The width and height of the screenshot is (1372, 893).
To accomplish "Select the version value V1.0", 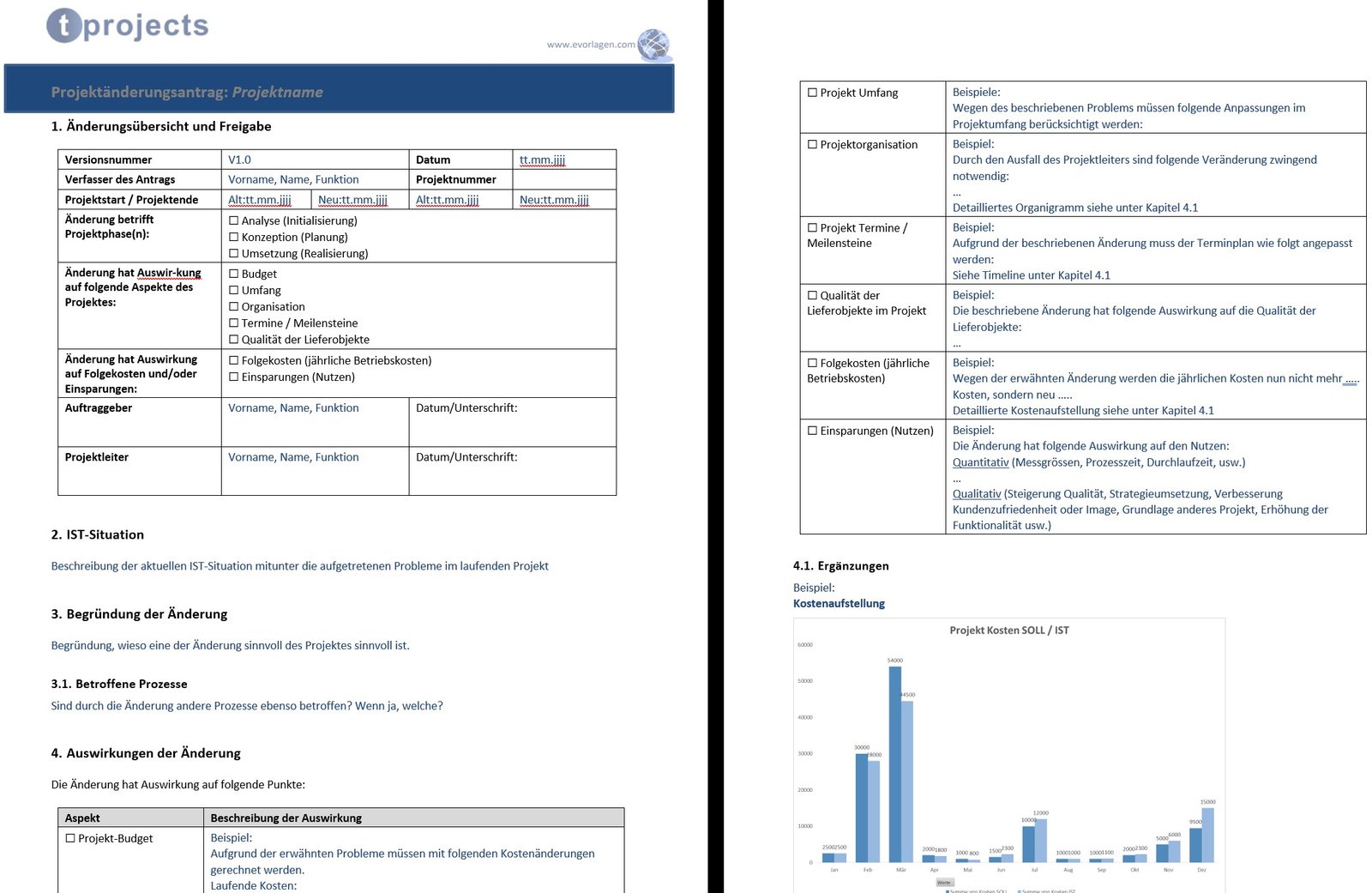I will [x=239, y=160].
